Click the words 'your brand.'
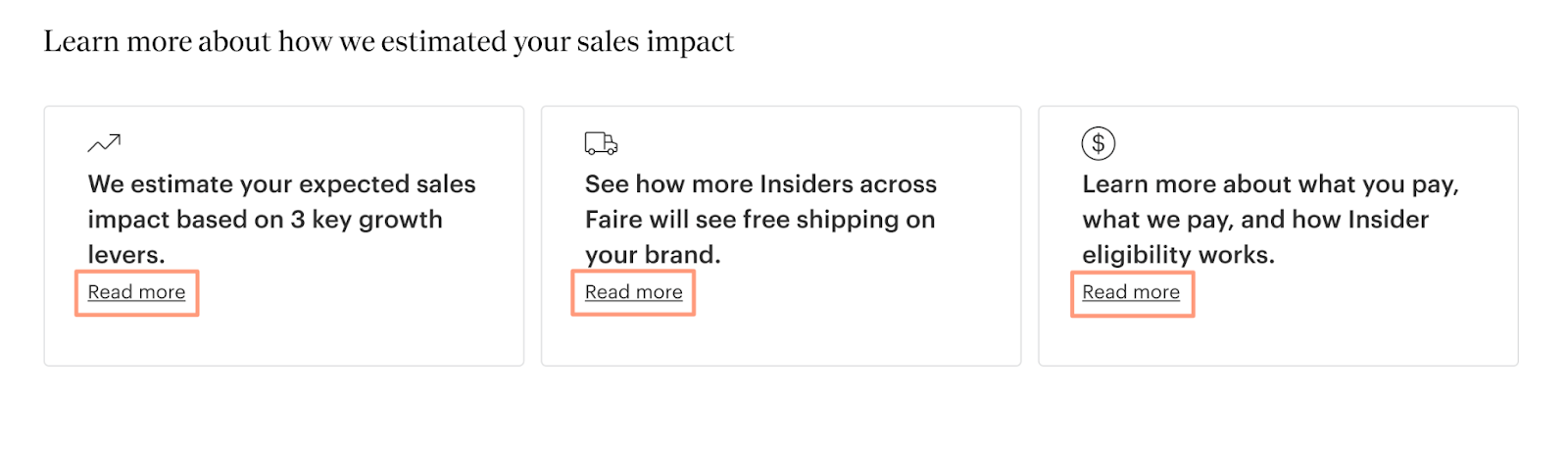 pos(653,255)
